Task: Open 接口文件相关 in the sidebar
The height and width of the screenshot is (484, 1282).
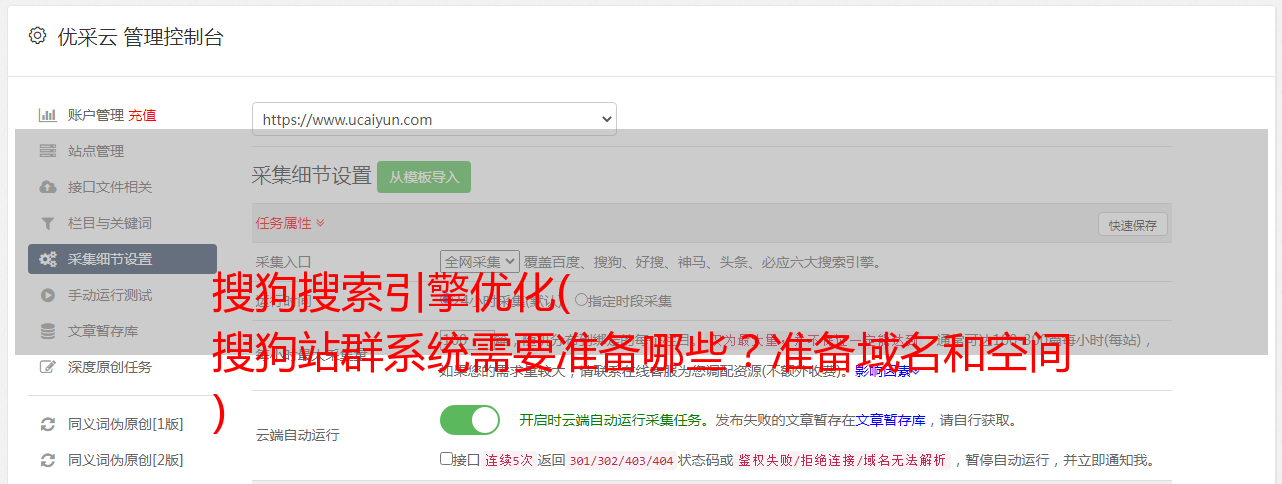Action: tap(110, 187)
